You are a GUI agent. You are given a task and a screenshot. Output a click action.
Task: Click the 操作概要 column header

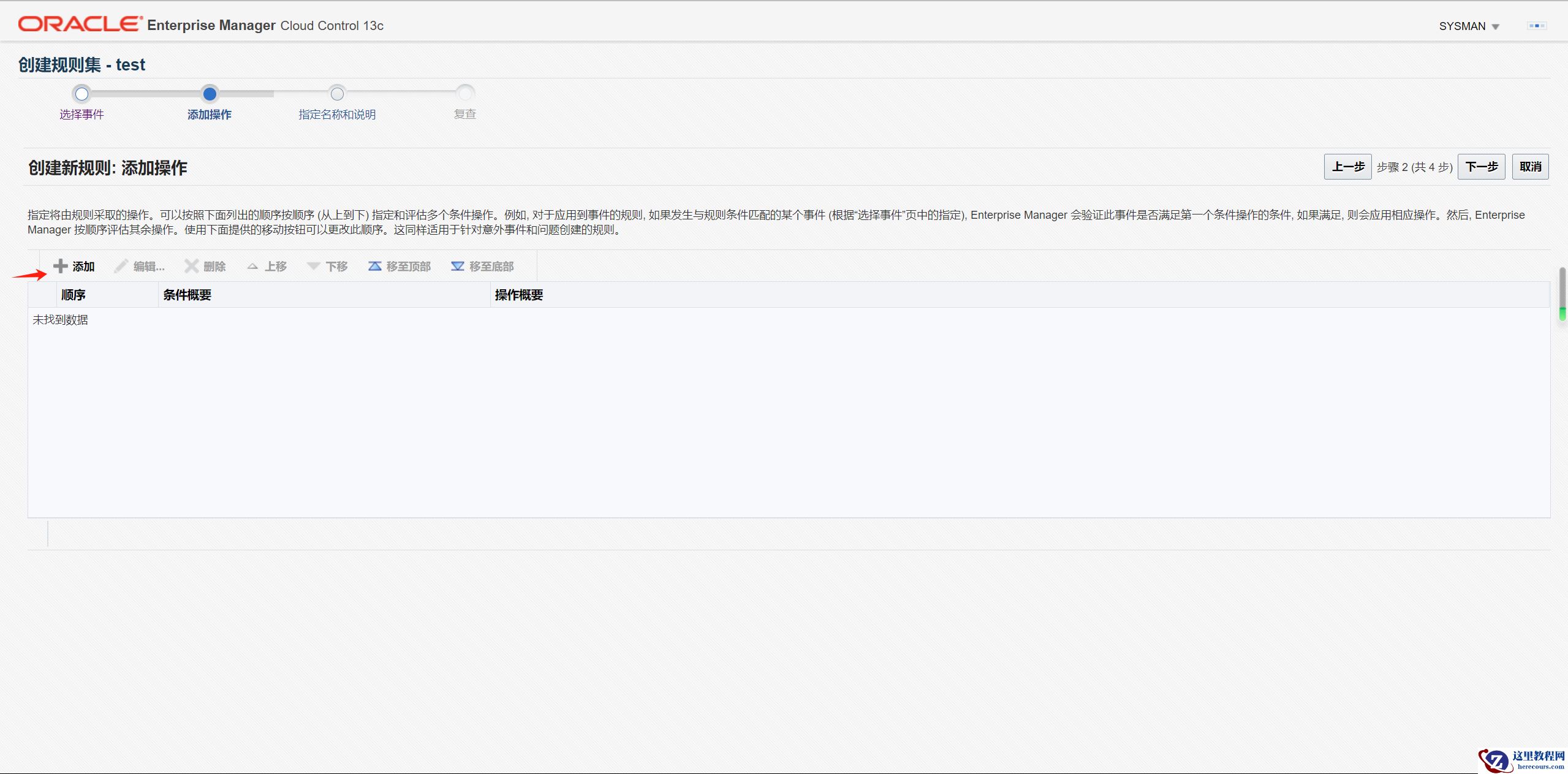519,295
